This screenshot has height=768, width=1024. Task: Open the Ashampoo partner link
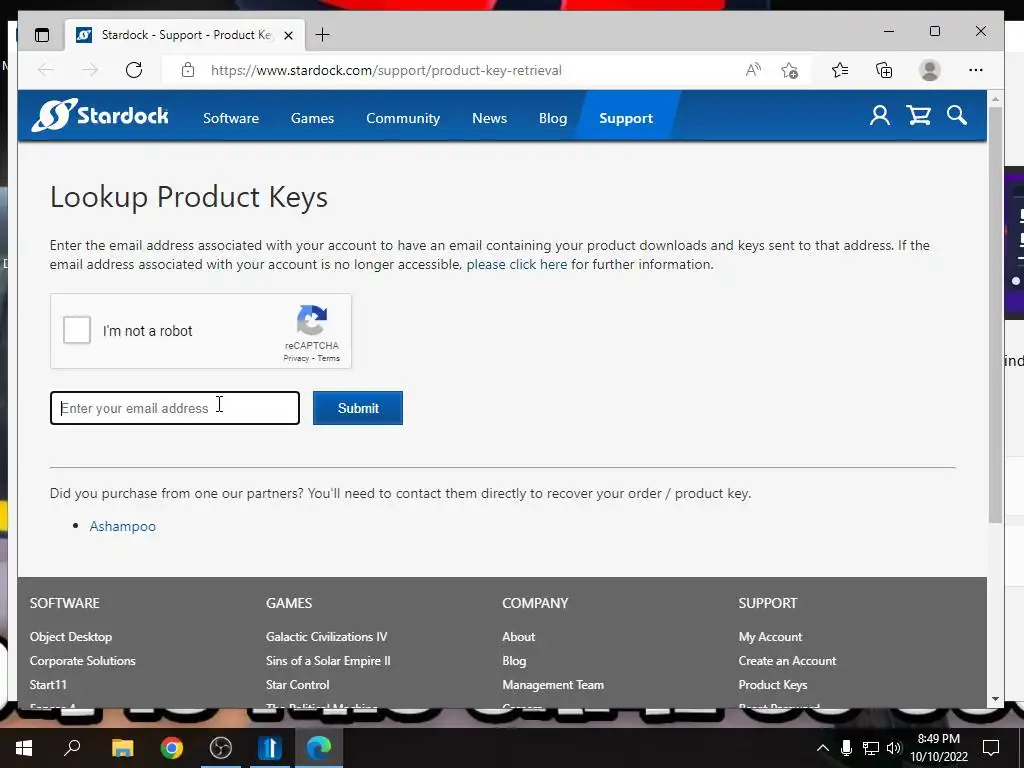[123, 526]
